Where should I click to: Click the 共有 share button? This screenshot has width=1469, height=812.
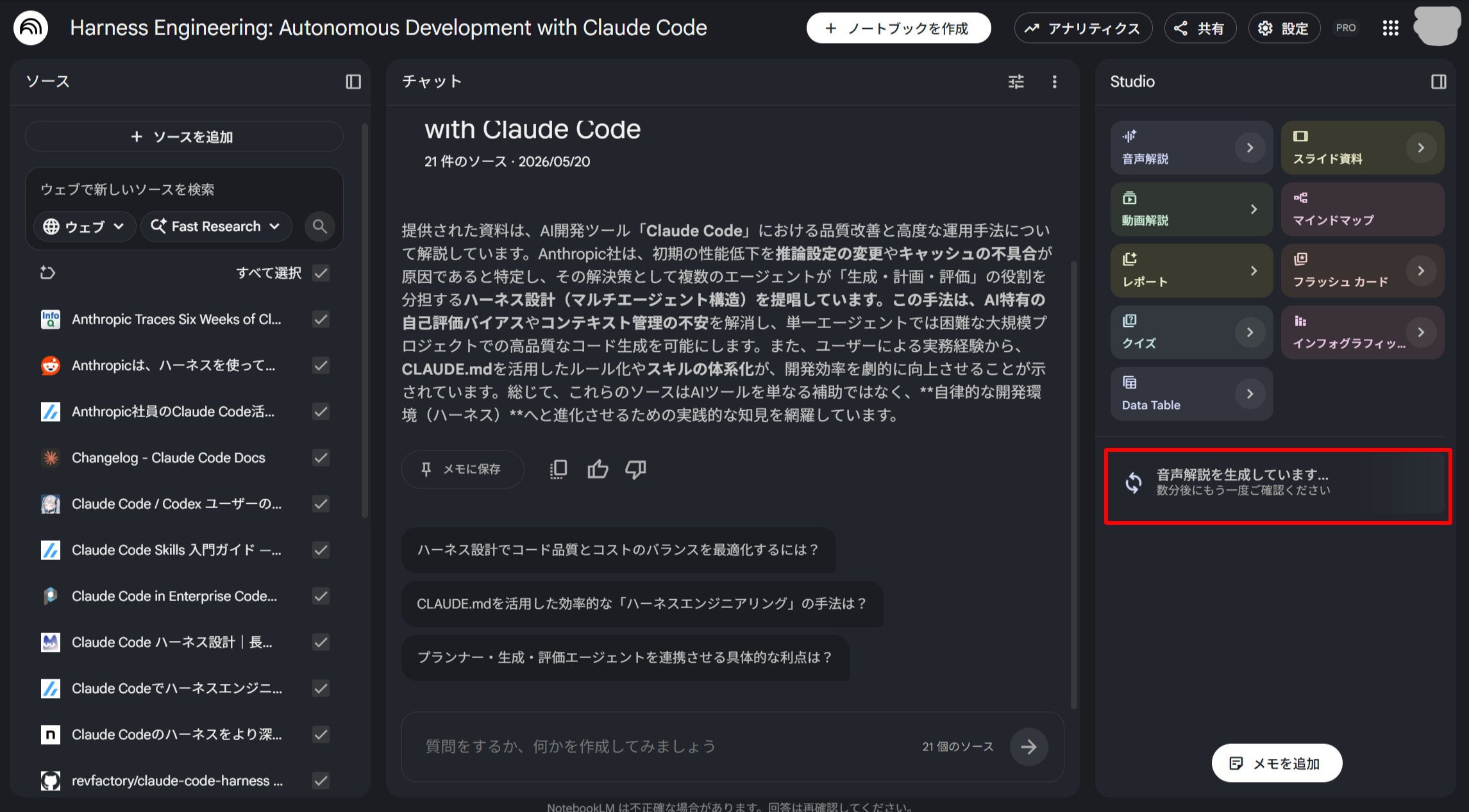coord(1200,28)
